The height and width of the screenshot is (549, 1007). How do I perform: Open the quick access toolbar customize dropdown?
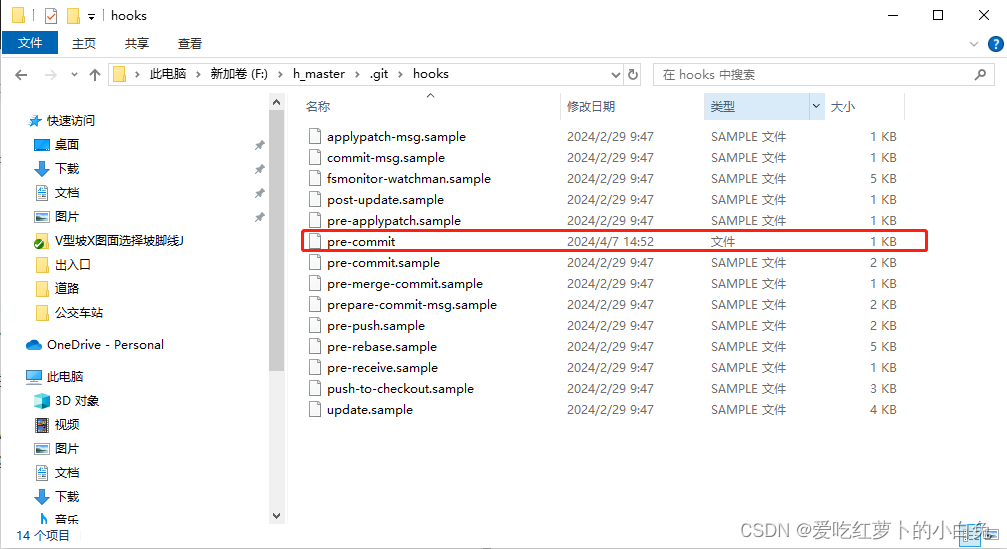point(91,17)
